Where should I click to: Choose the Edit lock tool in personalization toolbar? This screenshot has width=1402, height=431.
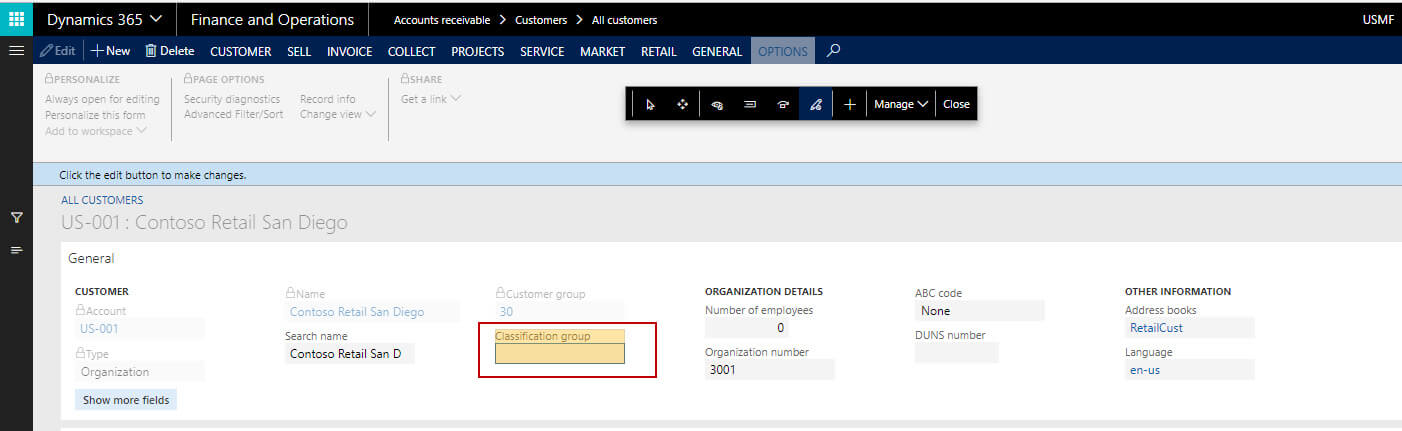(816, 104)
